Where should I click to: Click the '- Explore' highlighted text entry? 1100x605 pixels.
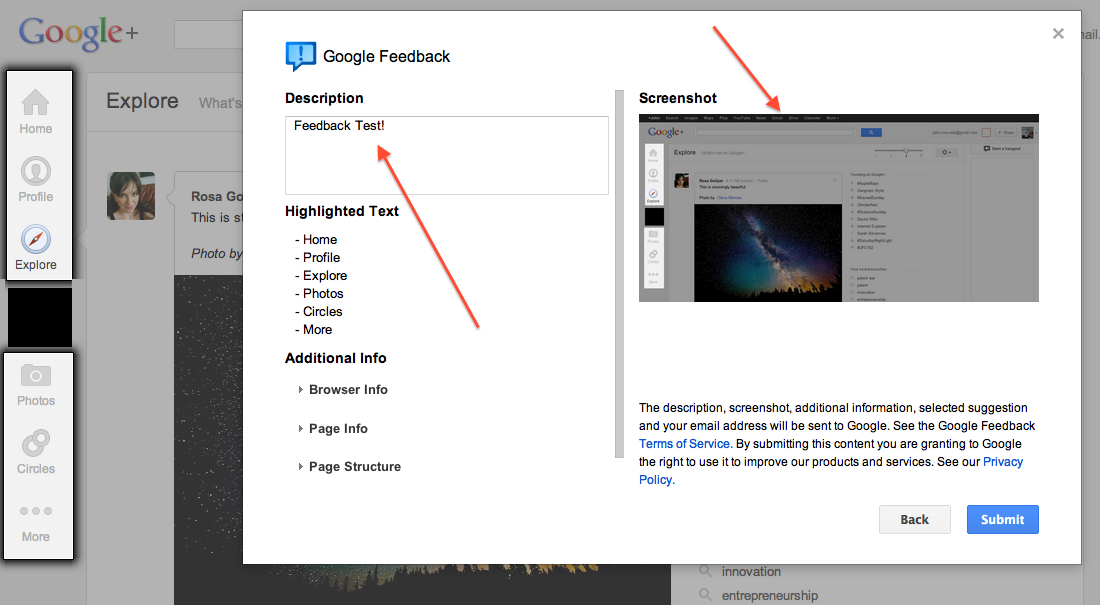coord(321,276)
